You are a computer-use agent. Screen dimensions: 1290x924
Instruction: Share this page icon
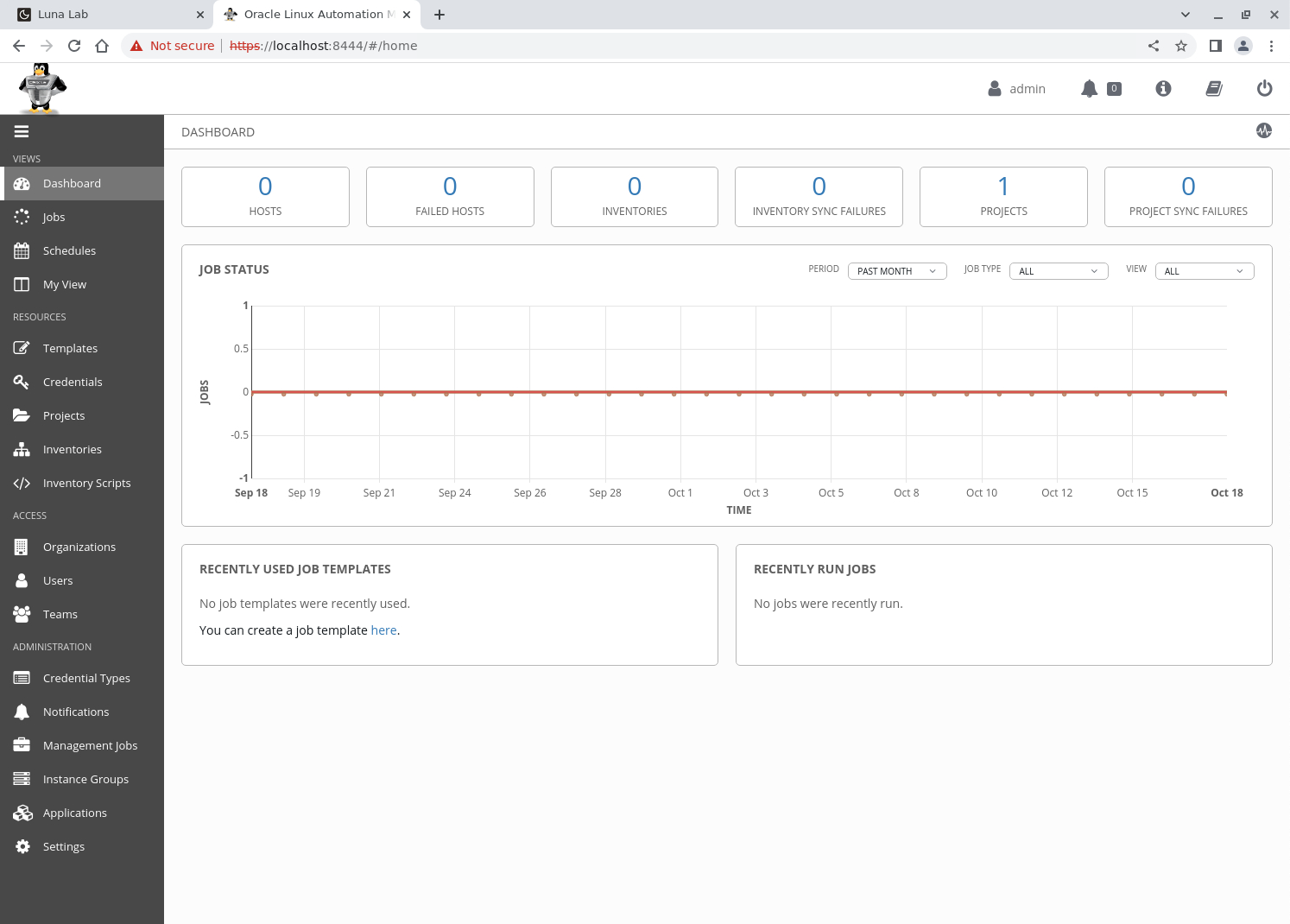pyautogui.click(x=1154, y=46)
